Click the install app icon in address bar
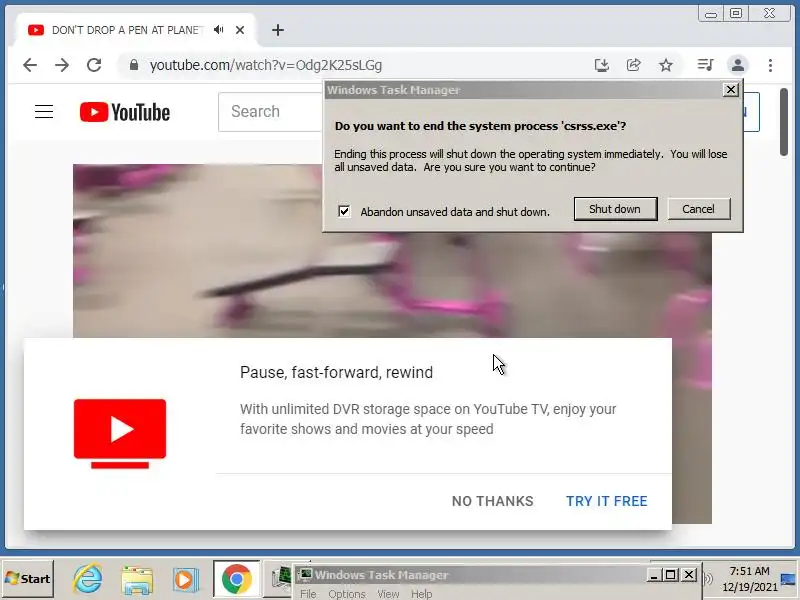 (x=602, y=65)
